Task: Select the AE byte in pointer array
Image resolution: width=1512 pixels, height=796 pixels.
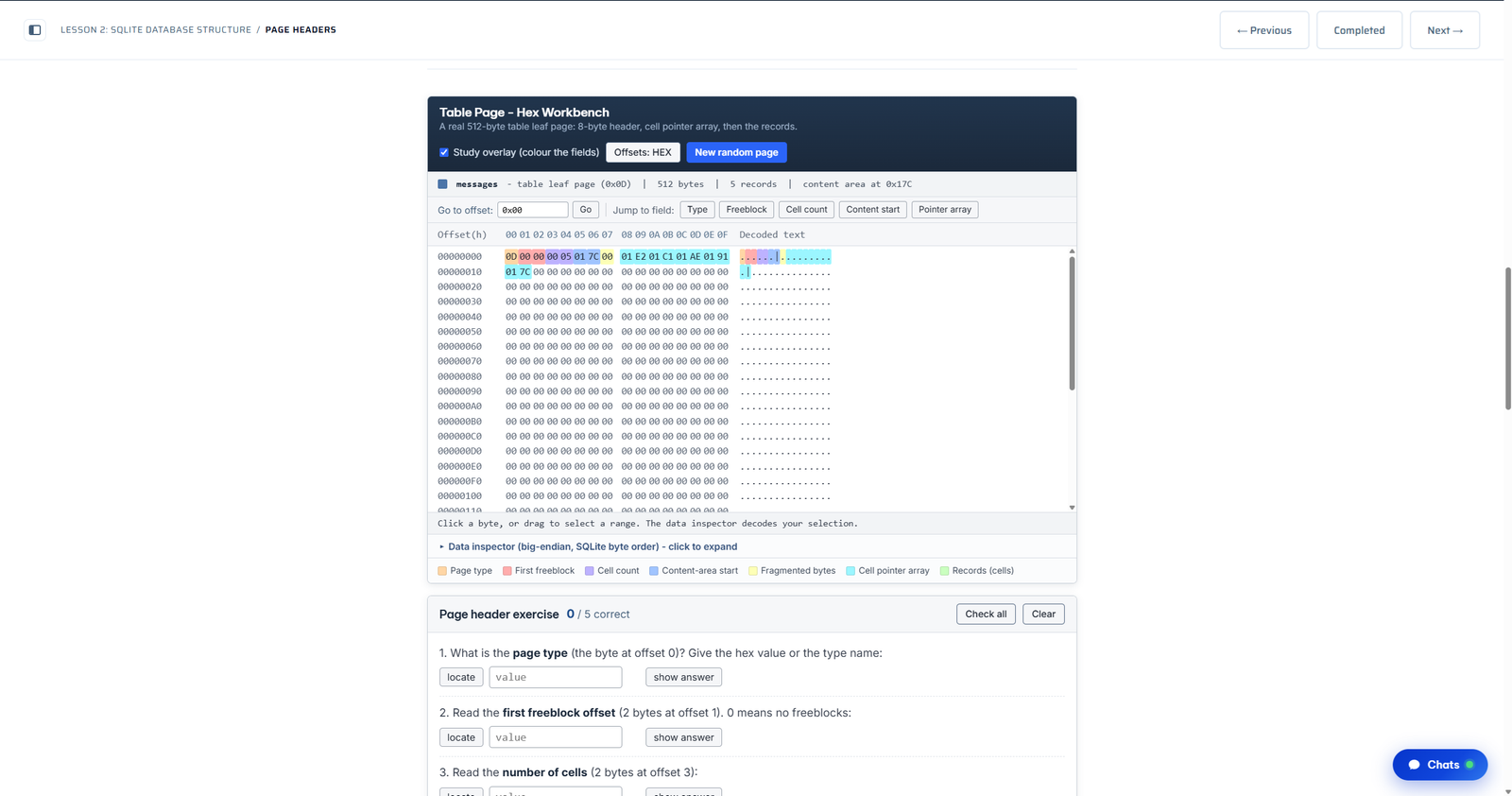Action: 696,257
